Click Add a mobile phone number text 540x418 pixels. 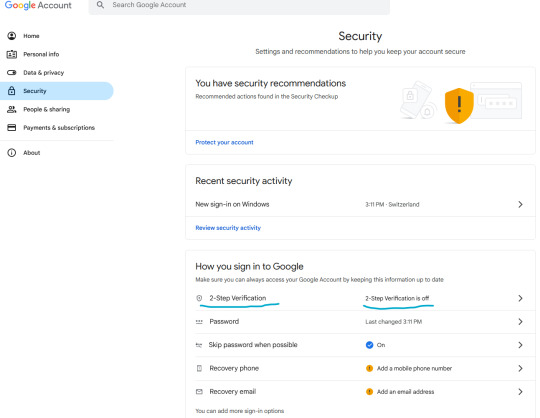click(414, 368)
